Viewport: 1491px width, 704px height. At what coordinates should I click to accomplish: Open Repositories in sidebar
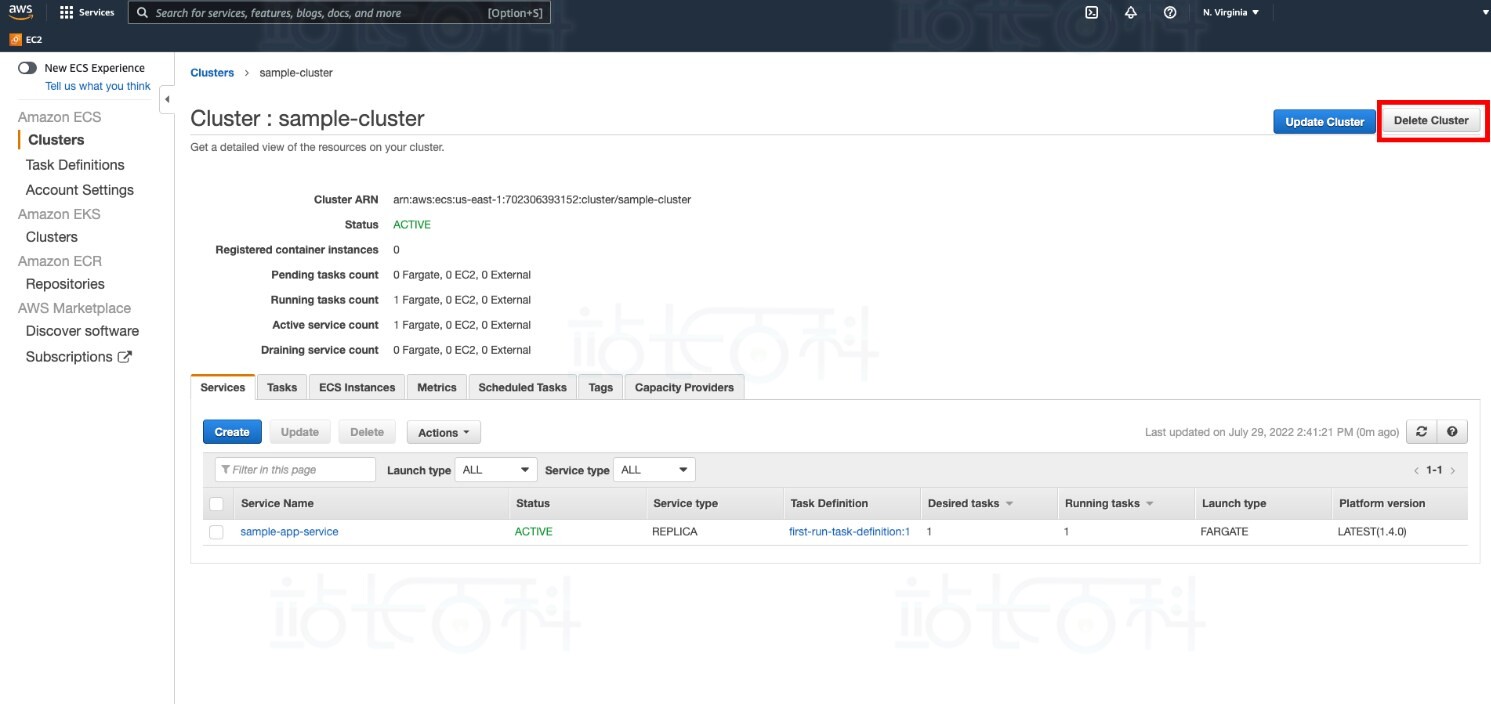(65, 284)
